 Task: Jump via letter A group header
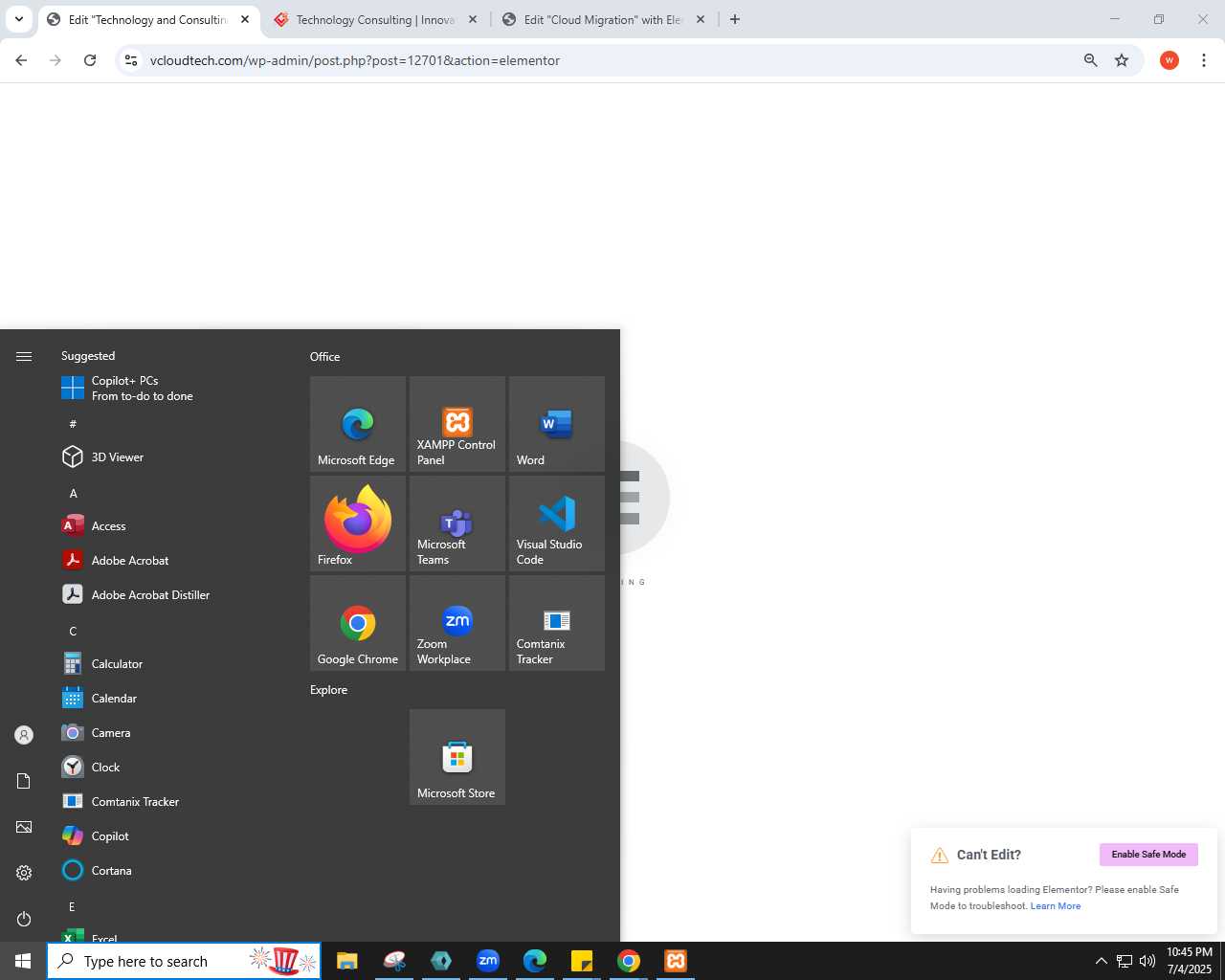[73, 494]
